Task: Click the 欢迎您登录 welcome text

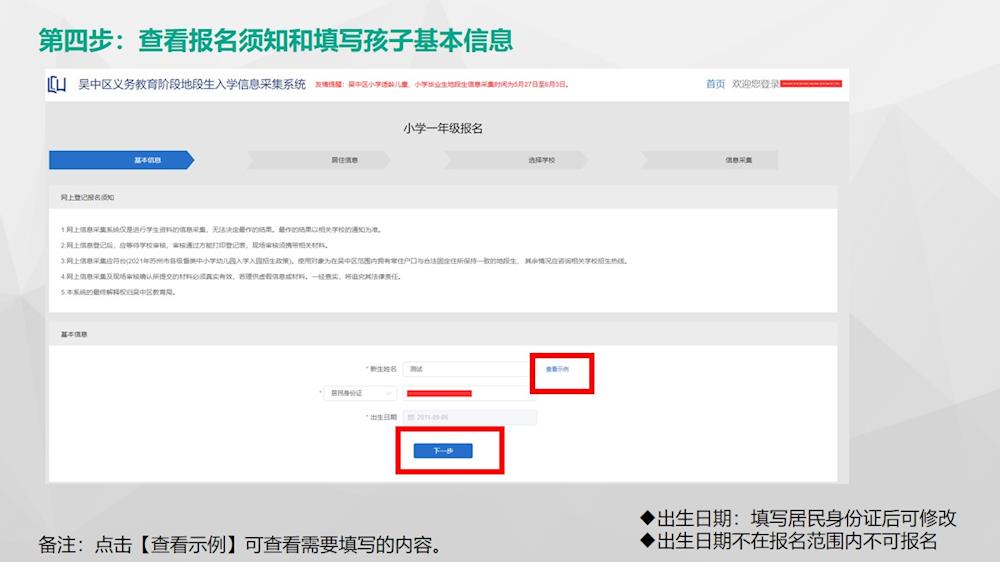Action: tap(755, 84)
